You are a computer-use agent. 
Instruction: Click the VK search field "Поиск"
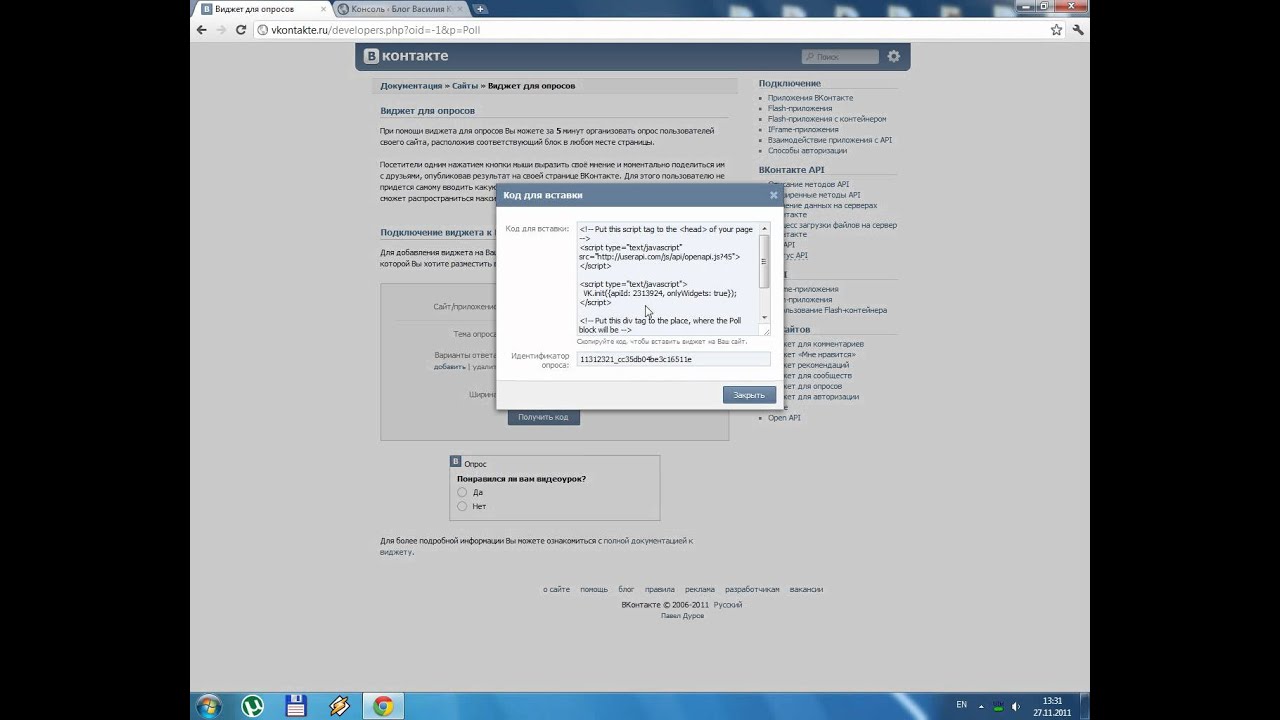[840, 57]
